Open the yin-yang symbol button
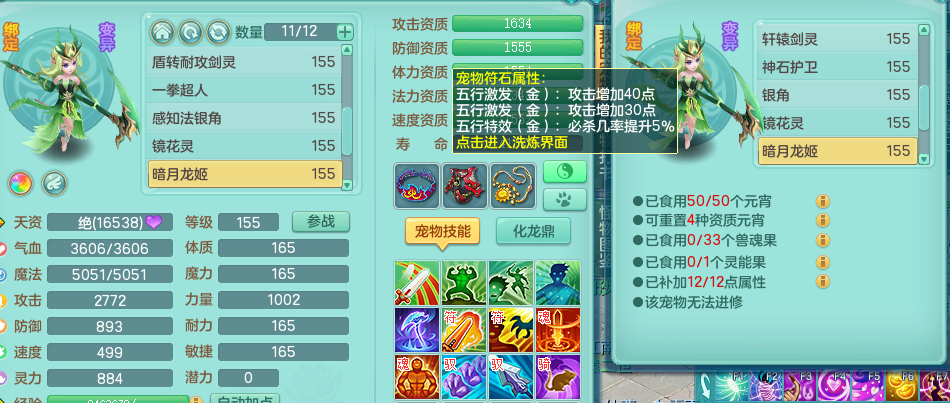Image resolution: width=950 pixels, height=403 pixels. [565, 172]
